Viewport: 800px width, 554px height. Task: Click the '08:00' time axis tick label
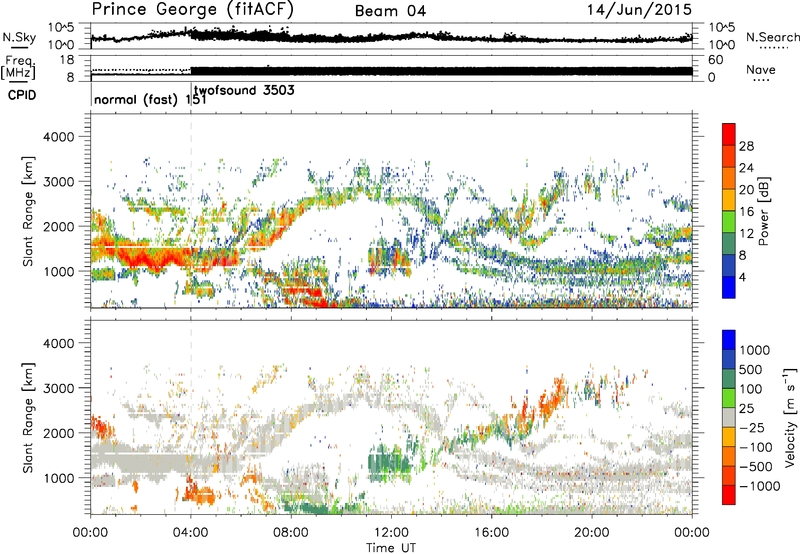[291, 533]
